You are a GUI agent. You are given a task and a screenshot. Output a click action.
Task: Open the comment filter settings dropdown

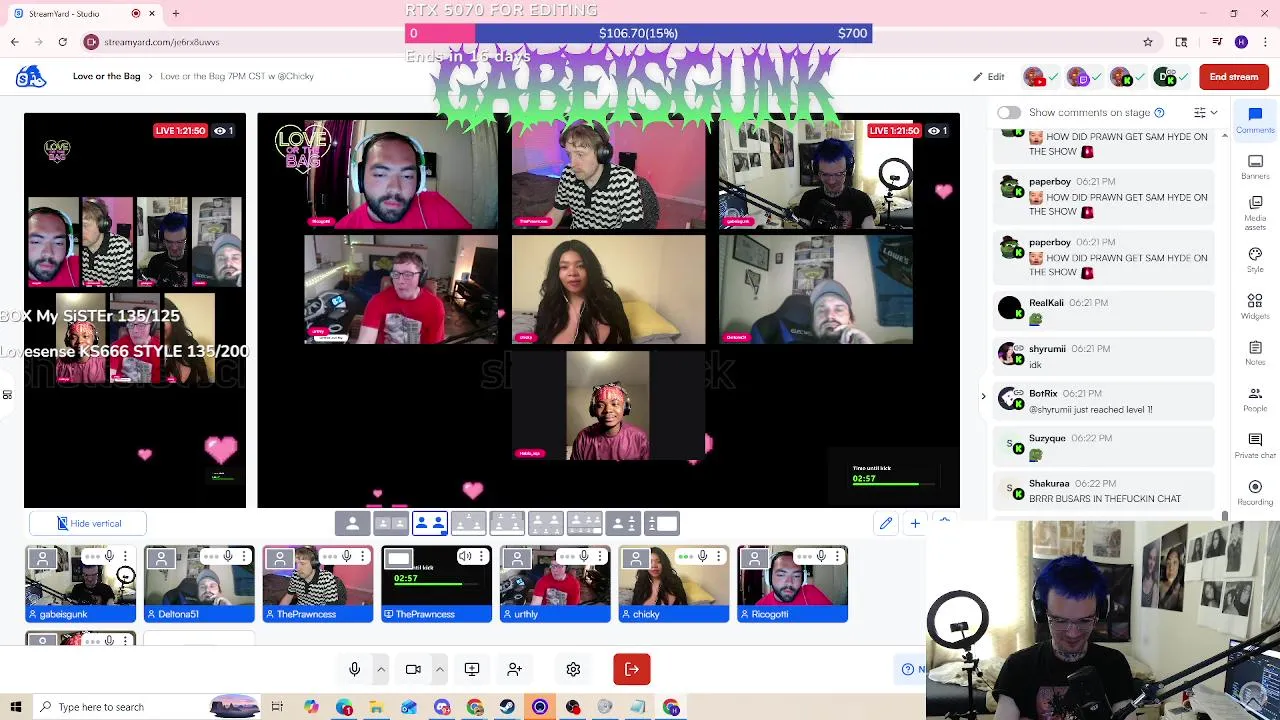pyautogui.click(x=1205, y=113)
